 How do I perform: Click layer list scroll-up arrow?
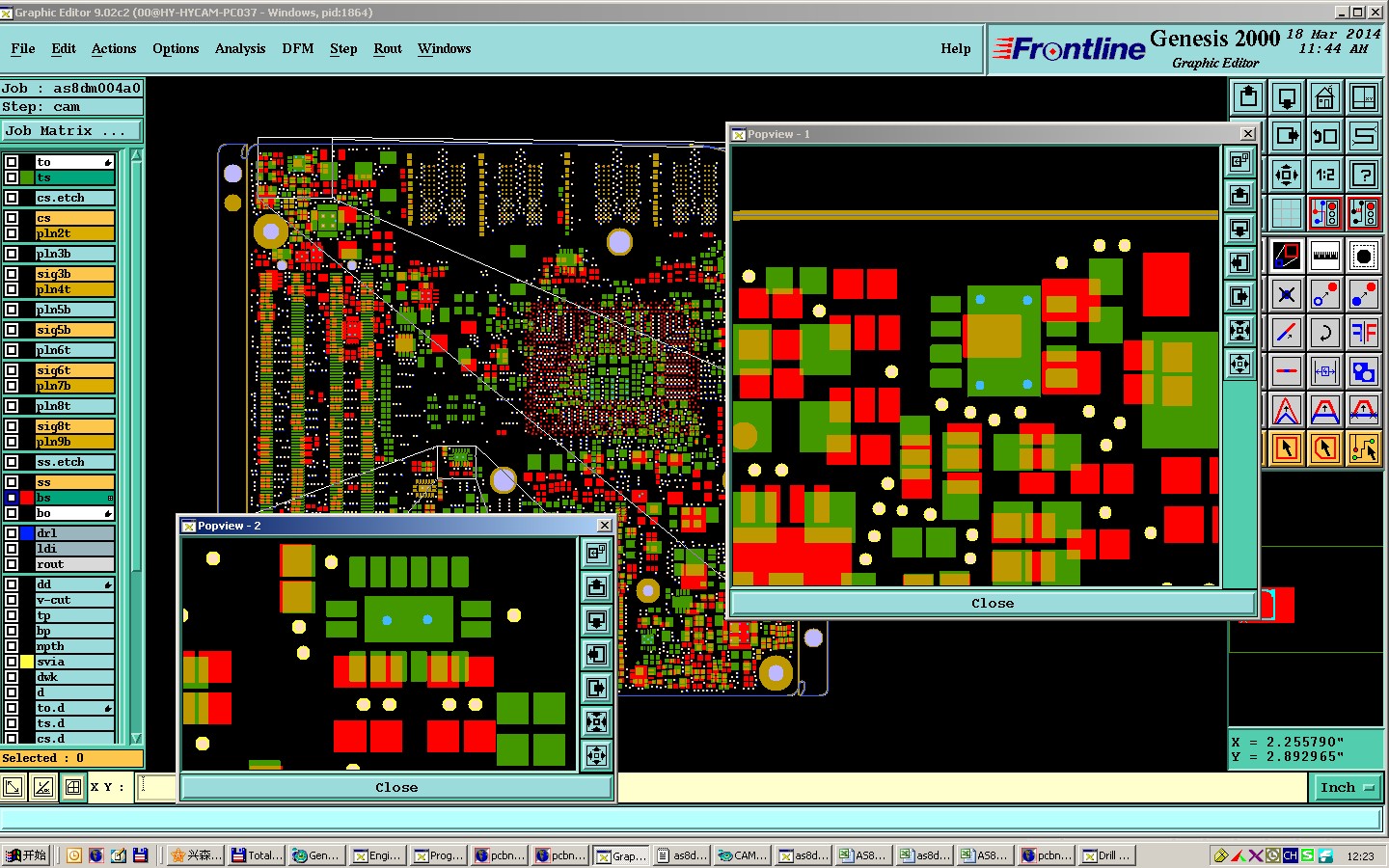point(136,155)
